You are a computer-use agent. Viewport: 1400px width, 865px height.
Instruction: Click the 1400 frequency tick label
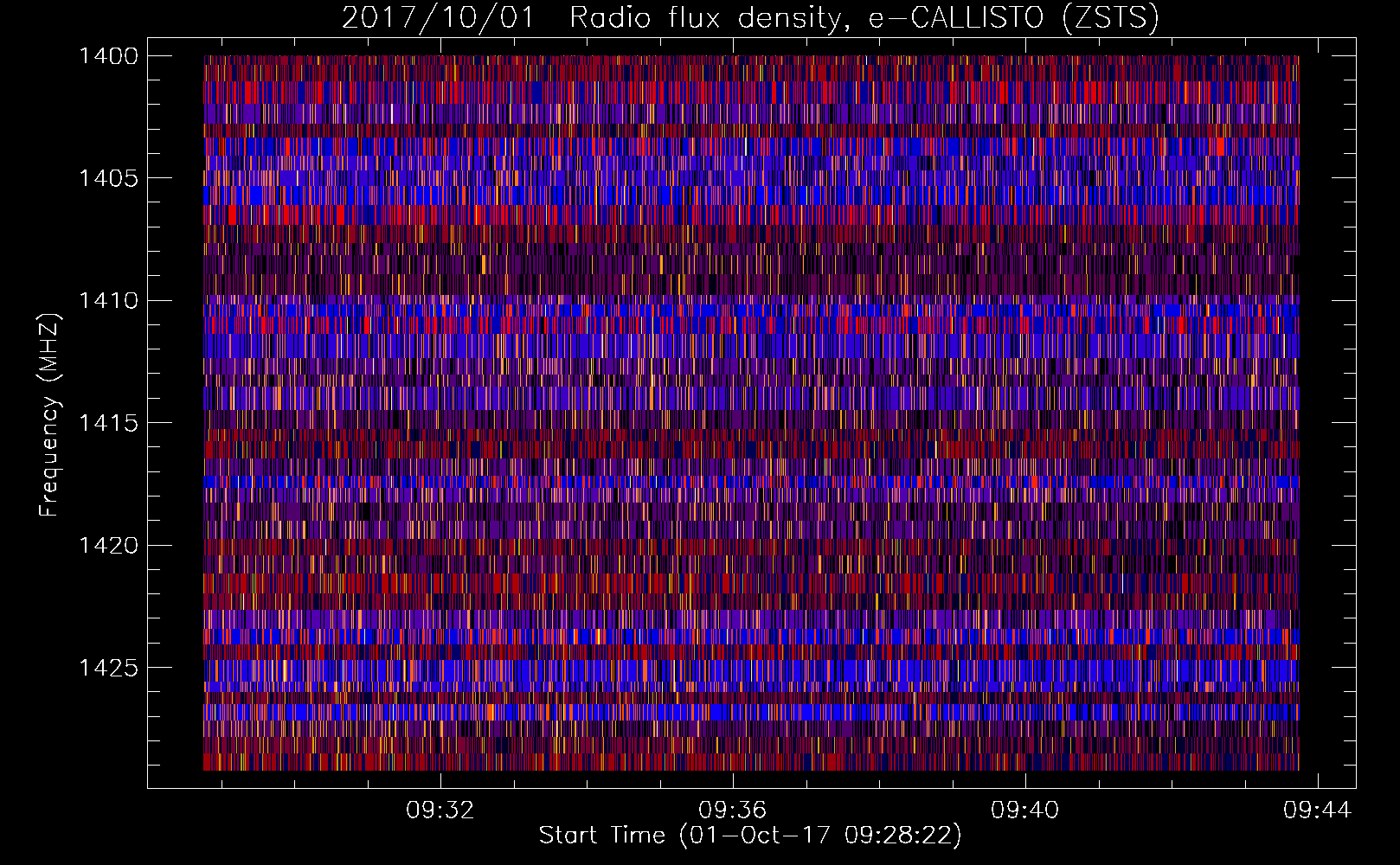(108, 56)
